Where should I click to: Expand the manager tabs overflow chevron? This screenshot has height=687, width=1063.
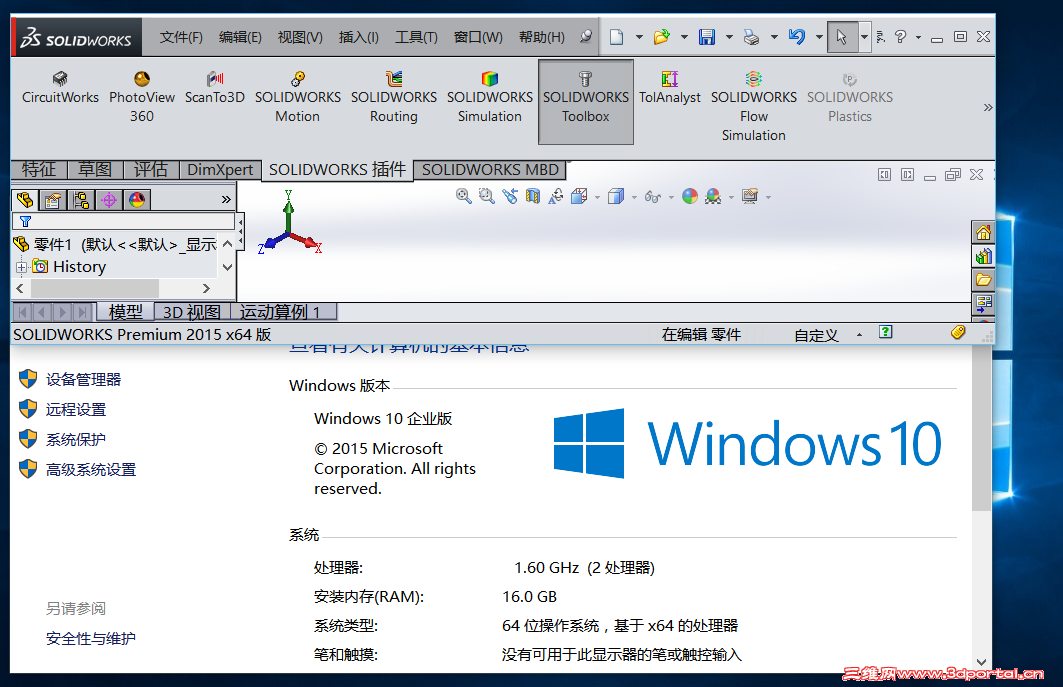(x=226, y=199)
